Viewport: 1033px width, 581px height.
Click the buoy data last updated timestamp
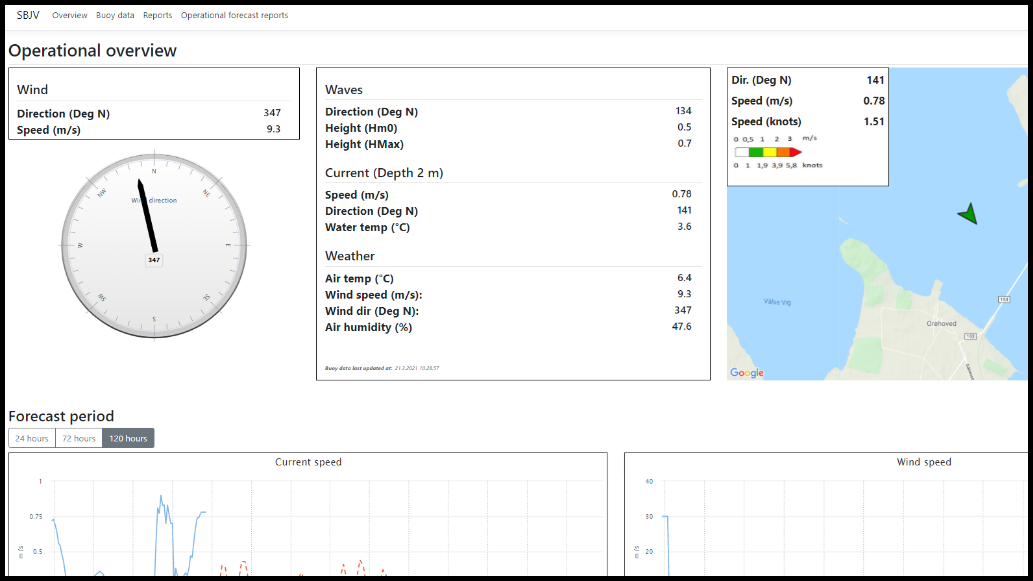(382, 368)
